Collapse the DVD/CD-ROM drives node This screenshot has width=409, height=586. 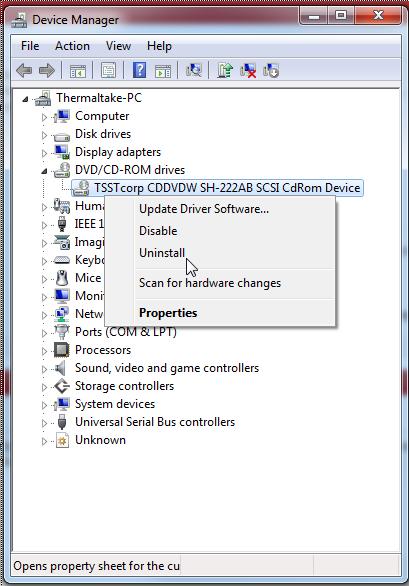point(44,171)
